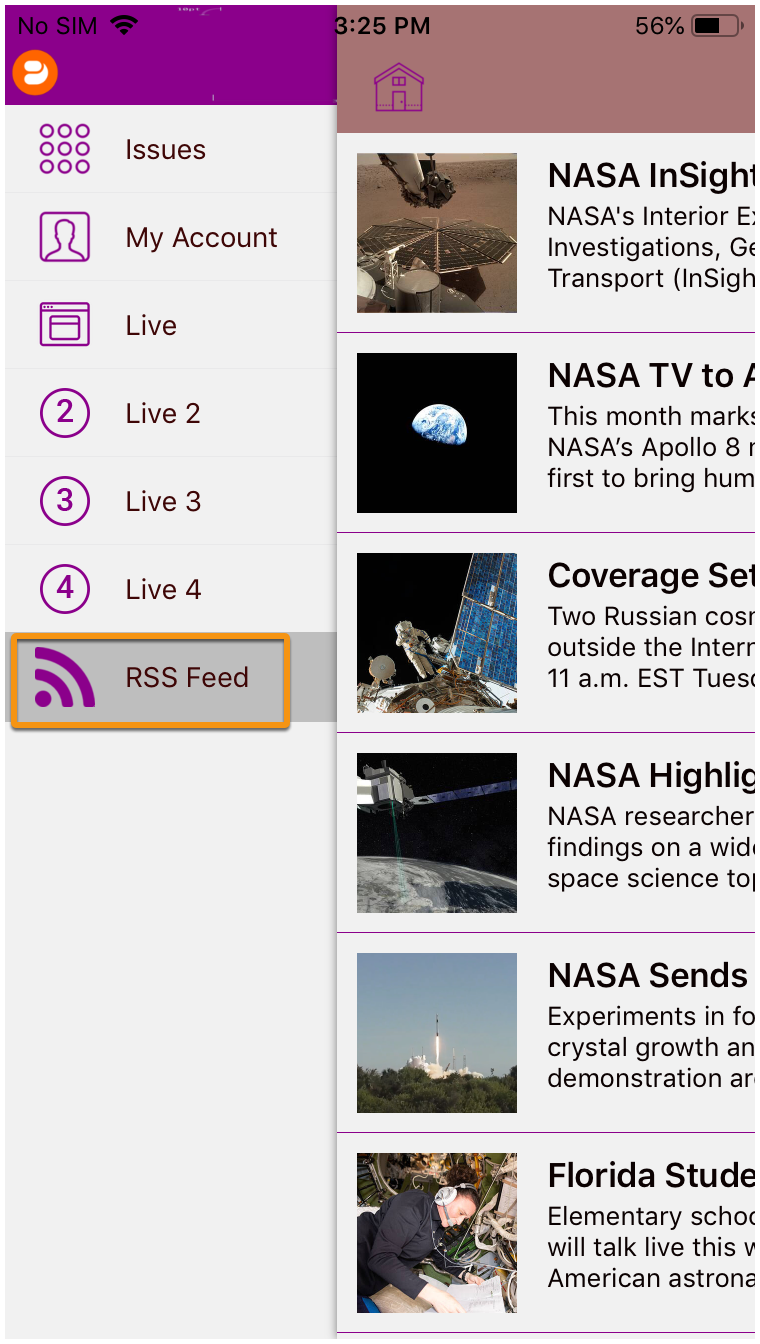This screenshot has width=760, height=1344.
Task: Click the text 'This month marks'
Action: pos(651,417)
